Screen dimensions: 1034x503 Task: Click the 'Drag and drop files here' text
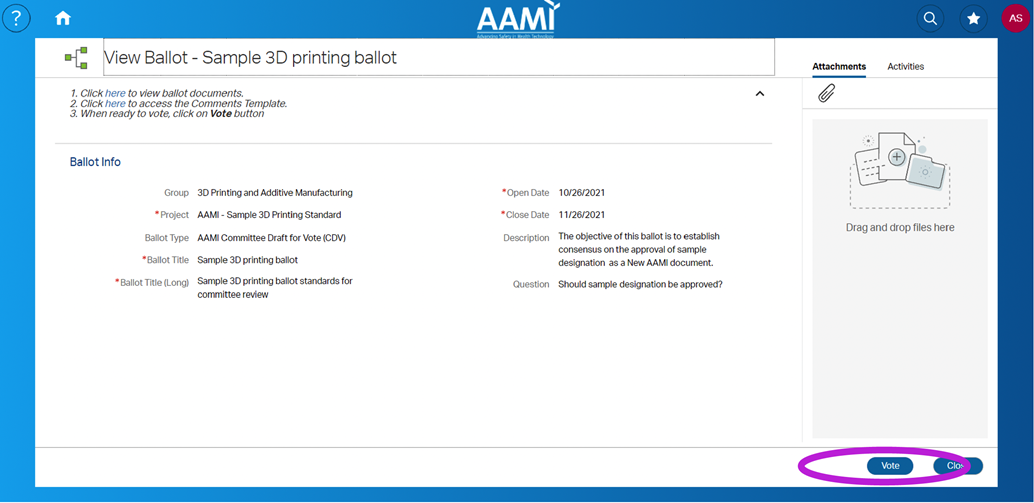point(900,227)
